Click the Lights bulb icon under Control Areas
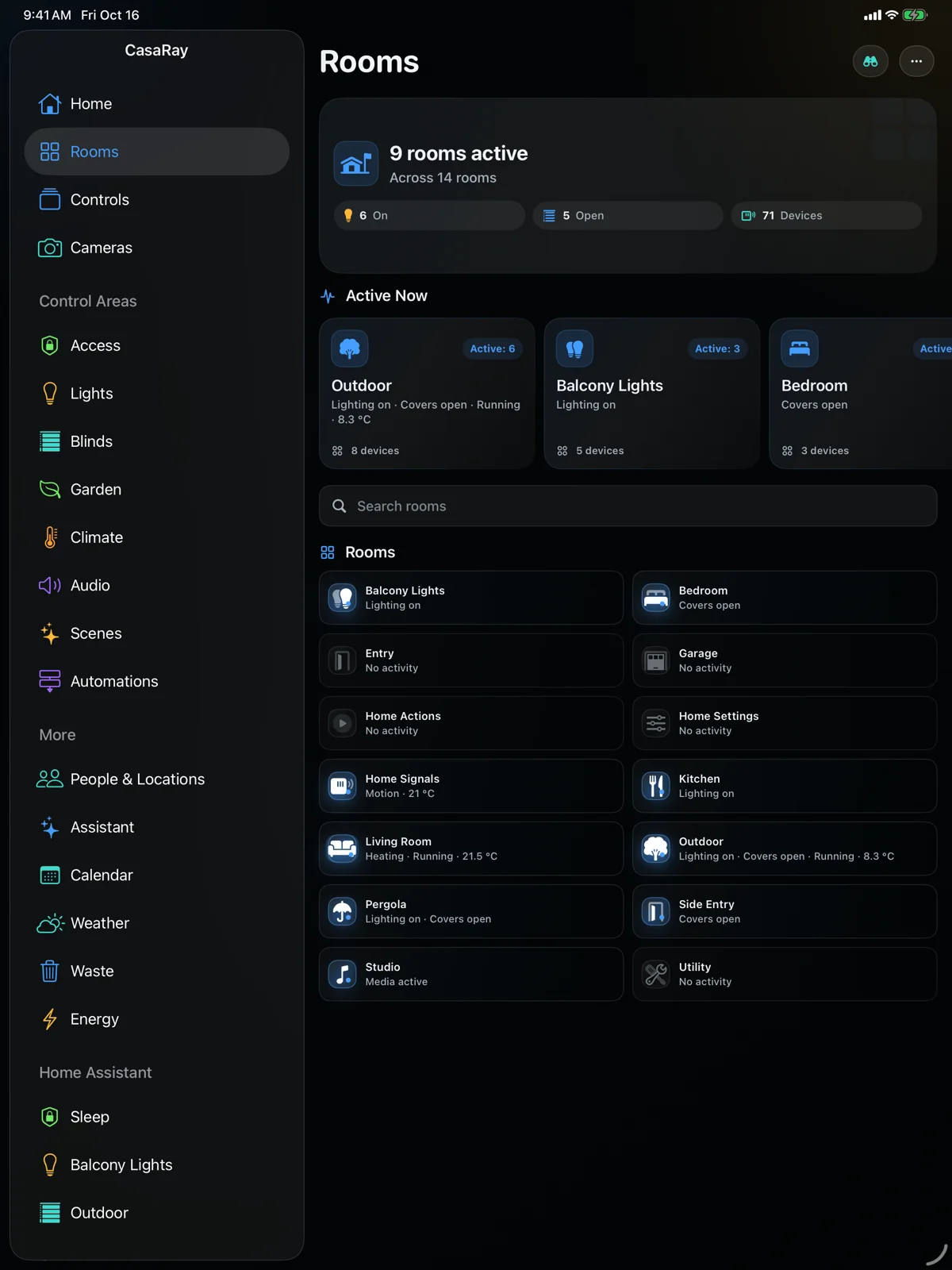The height and width of the screenshot is (1270, 952). tap(50, 394)
